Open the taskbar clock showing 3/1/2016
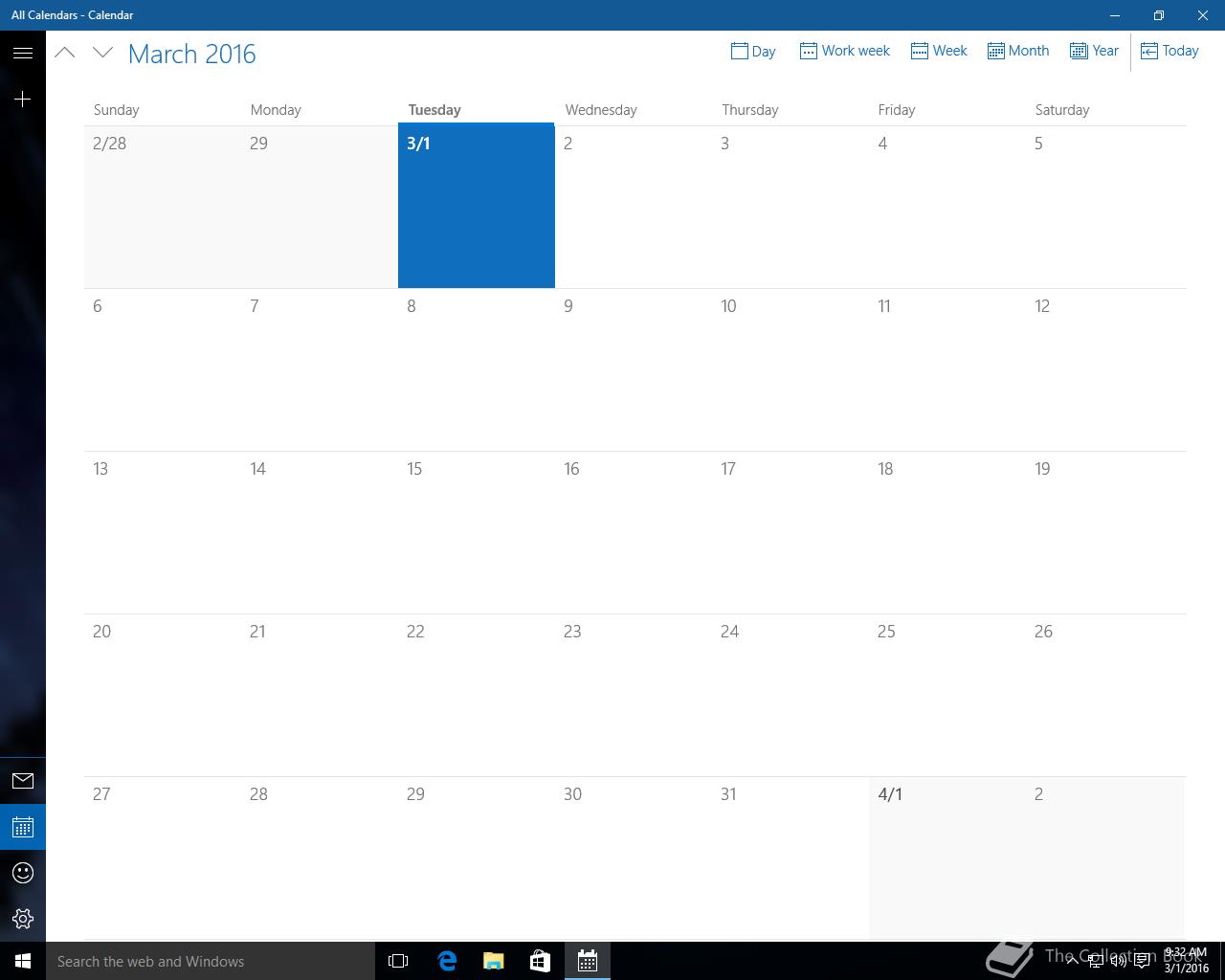Screen dimensions: 1225x980 pos(1186,961)
